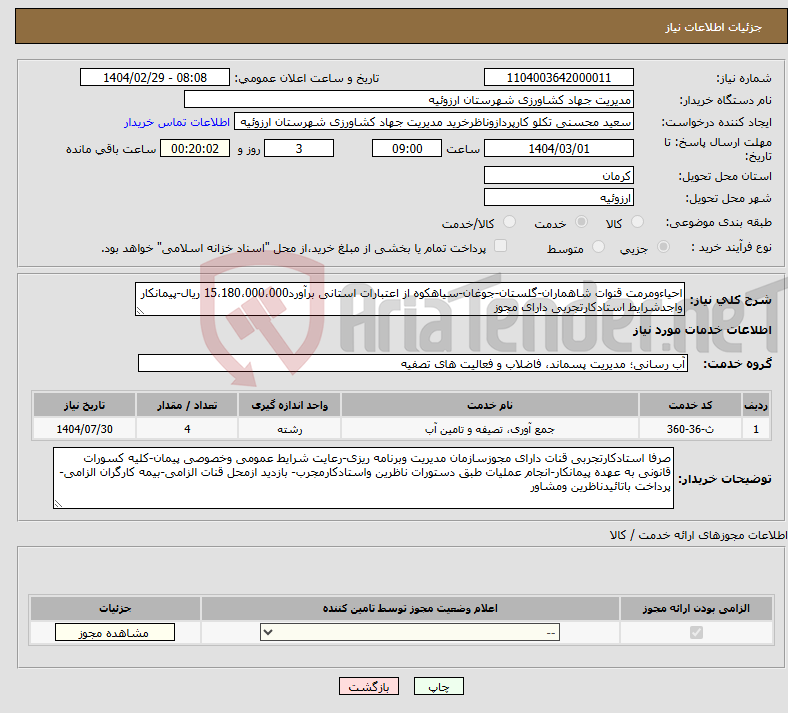Select the جزیی purchase type radio
Image resolution: width=788 pixels, height=713 pixels.
click(x=663, y=247)
